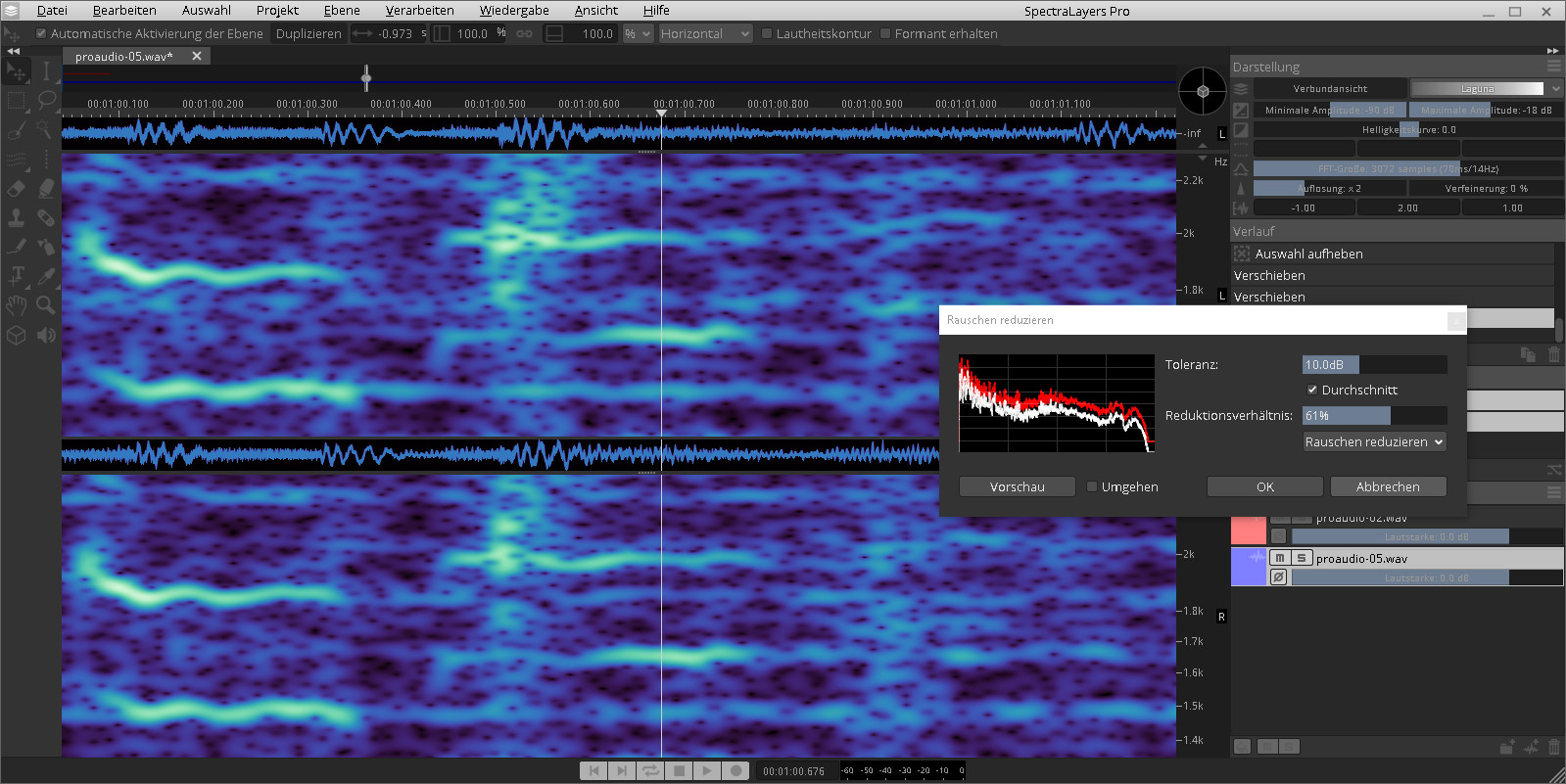This screenshot has height=784, width=1566.
Task: Click the Vorschau preview button
Action: click(1017, 486)
